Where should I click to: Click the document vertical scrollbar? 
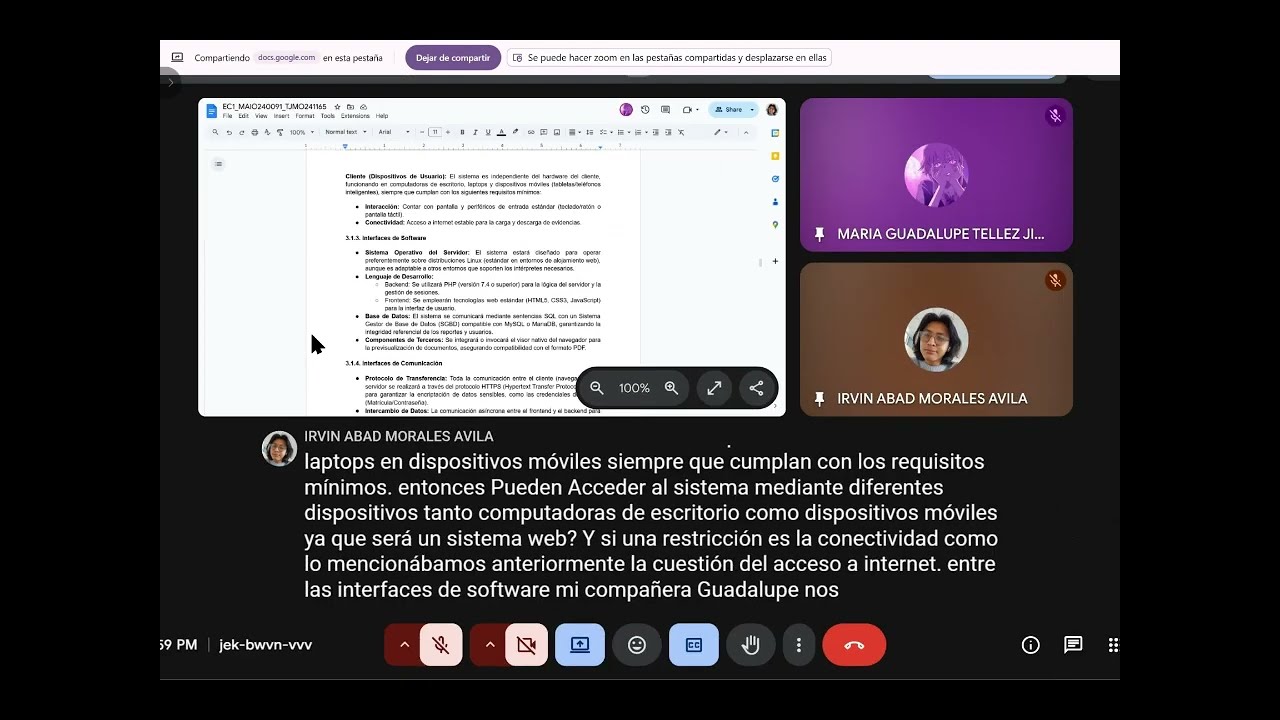(760, 262)
